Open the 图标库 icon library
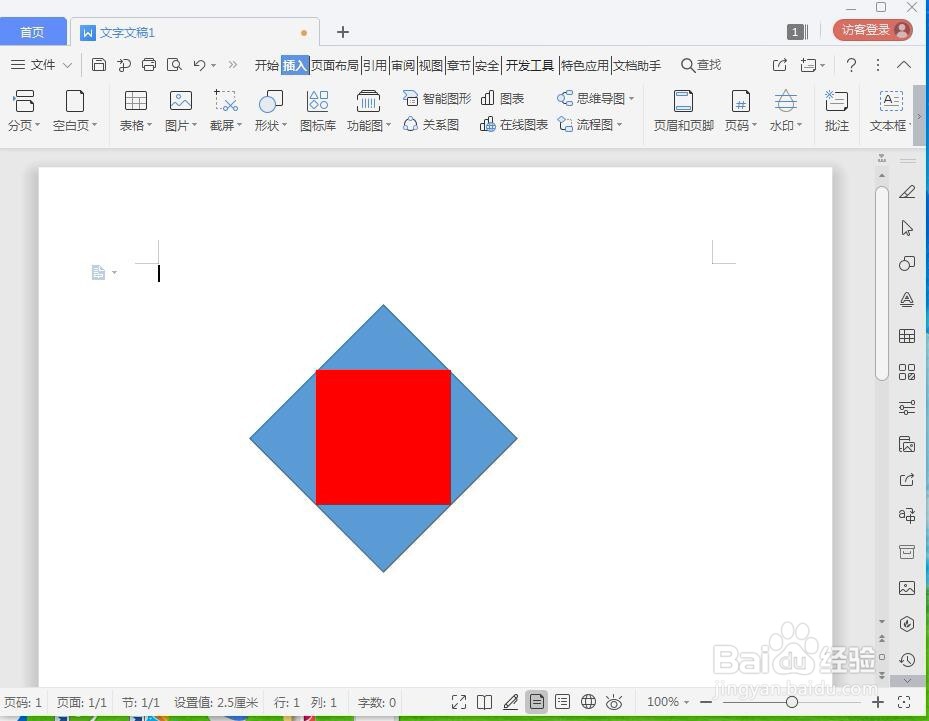The height and width of the screenshot is (721, 929). pyautogui.click(x=318, y=101)
